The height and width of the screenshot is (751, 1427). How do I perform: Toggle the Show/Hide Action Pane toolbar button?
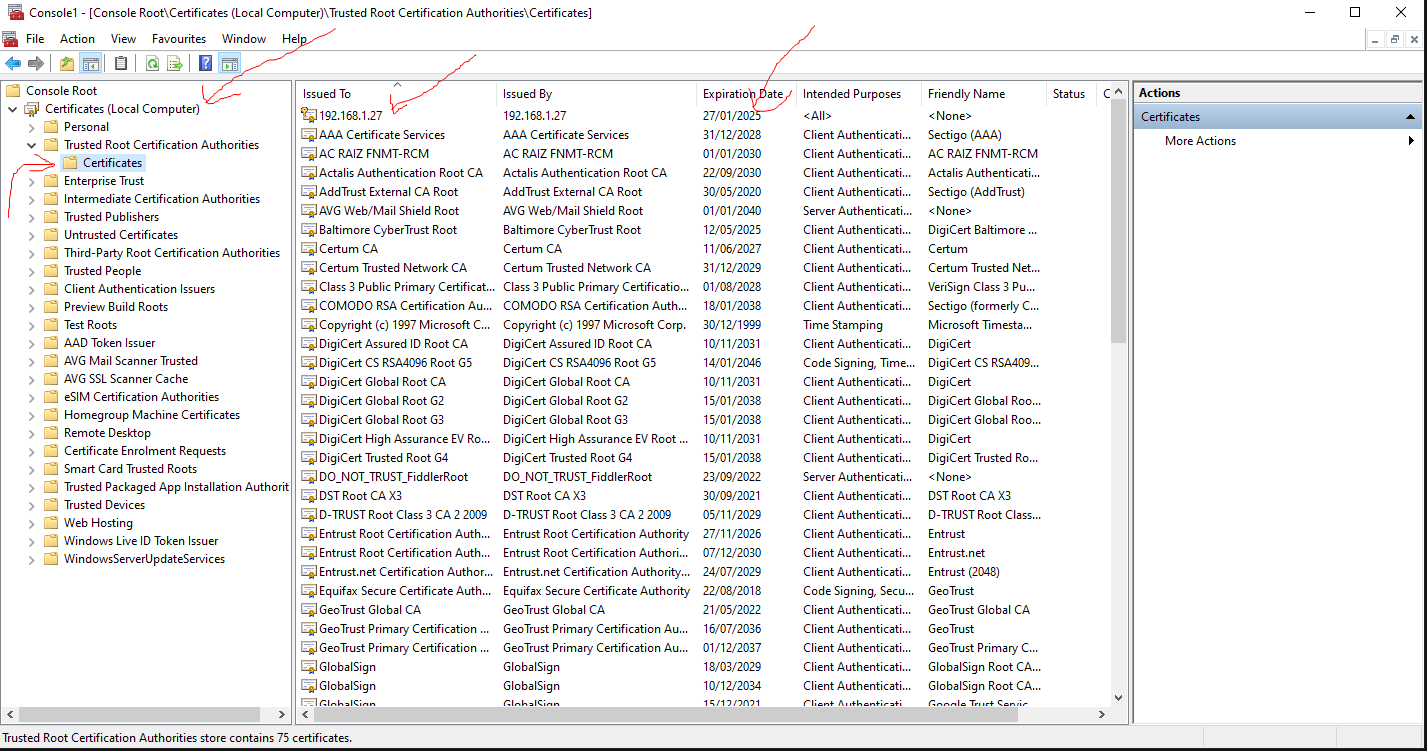tap(230, 64)
